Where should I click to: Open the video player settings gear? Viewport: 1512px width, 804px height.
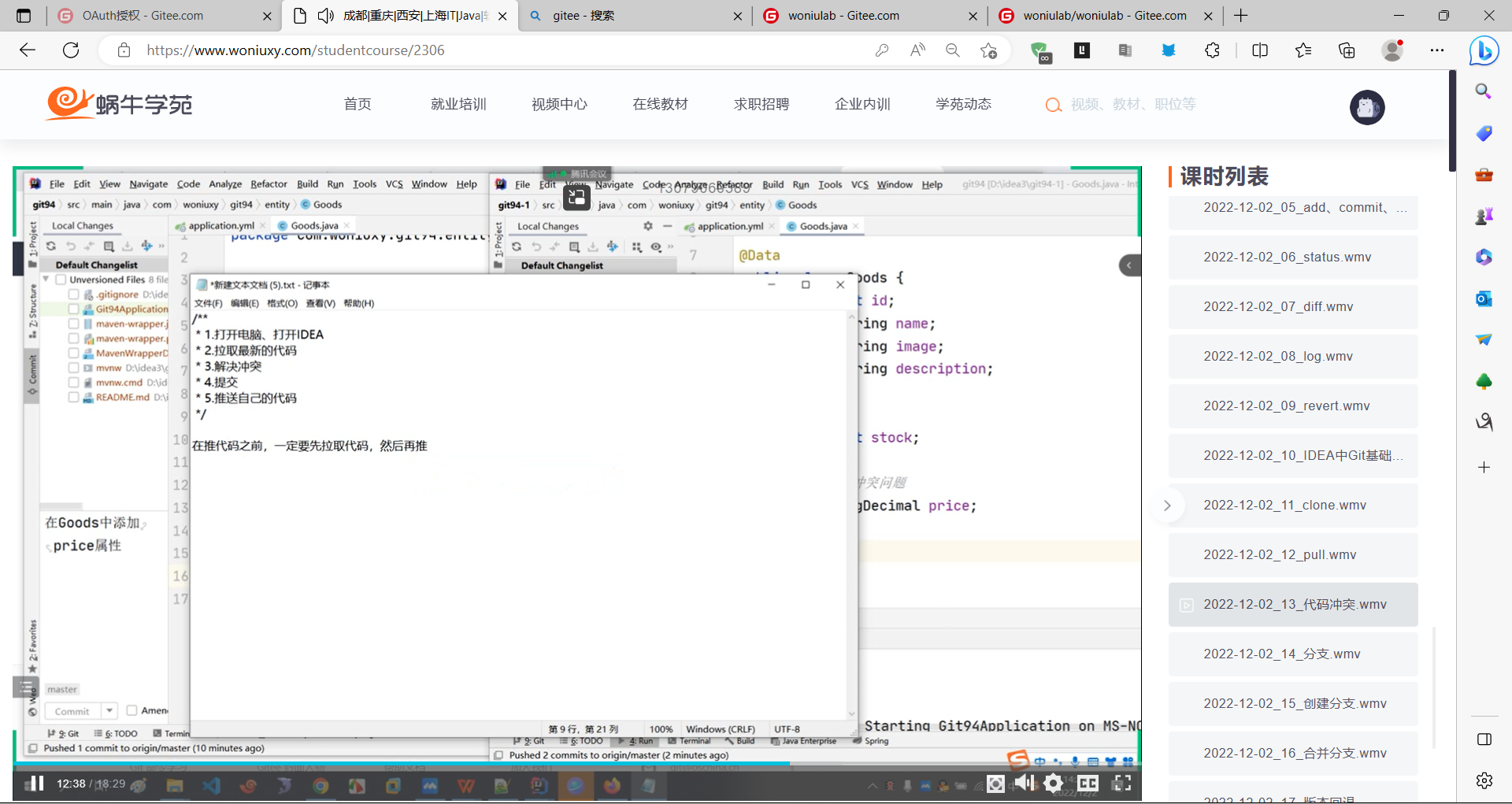1053,783
